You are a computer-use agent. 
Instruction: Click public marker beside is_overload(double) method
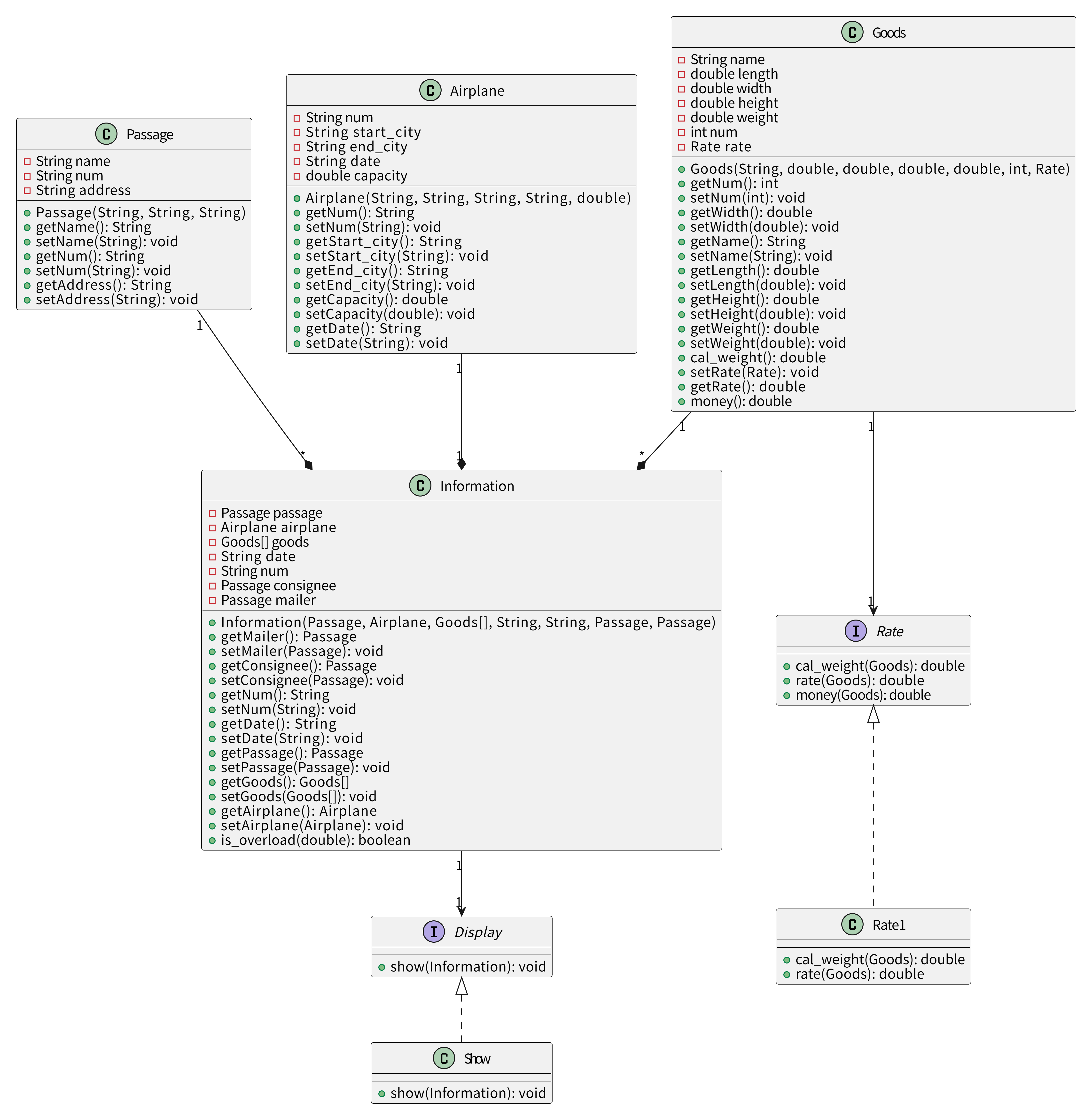[x=212, y=840]
